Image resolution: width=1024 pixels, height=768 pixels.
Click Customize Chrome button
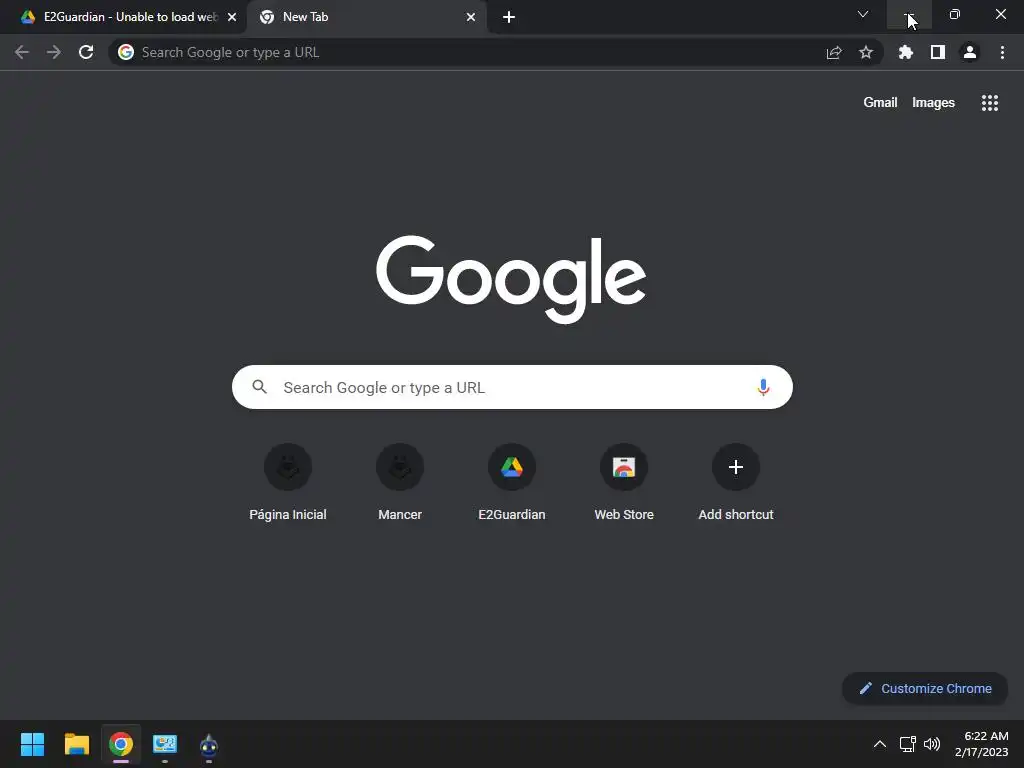pyautogui.click(x=925, y=688)
